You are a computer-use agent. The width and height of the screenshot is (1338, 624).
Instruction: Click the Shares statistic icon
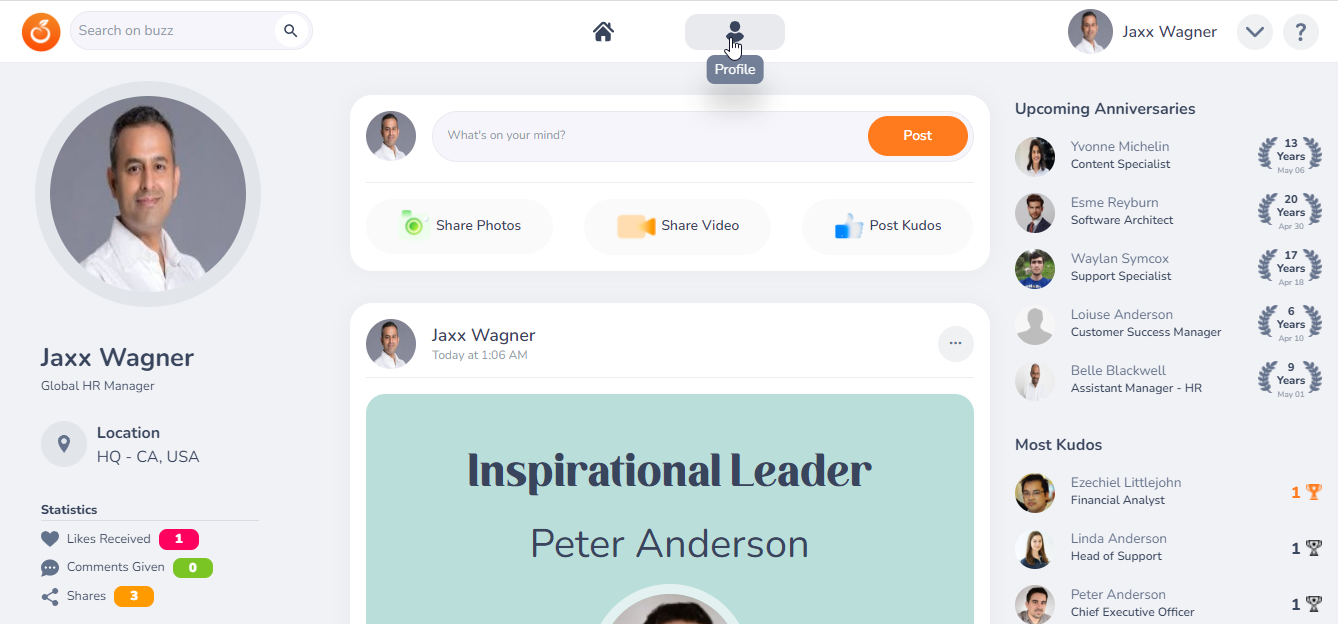(x=50, y=597)
